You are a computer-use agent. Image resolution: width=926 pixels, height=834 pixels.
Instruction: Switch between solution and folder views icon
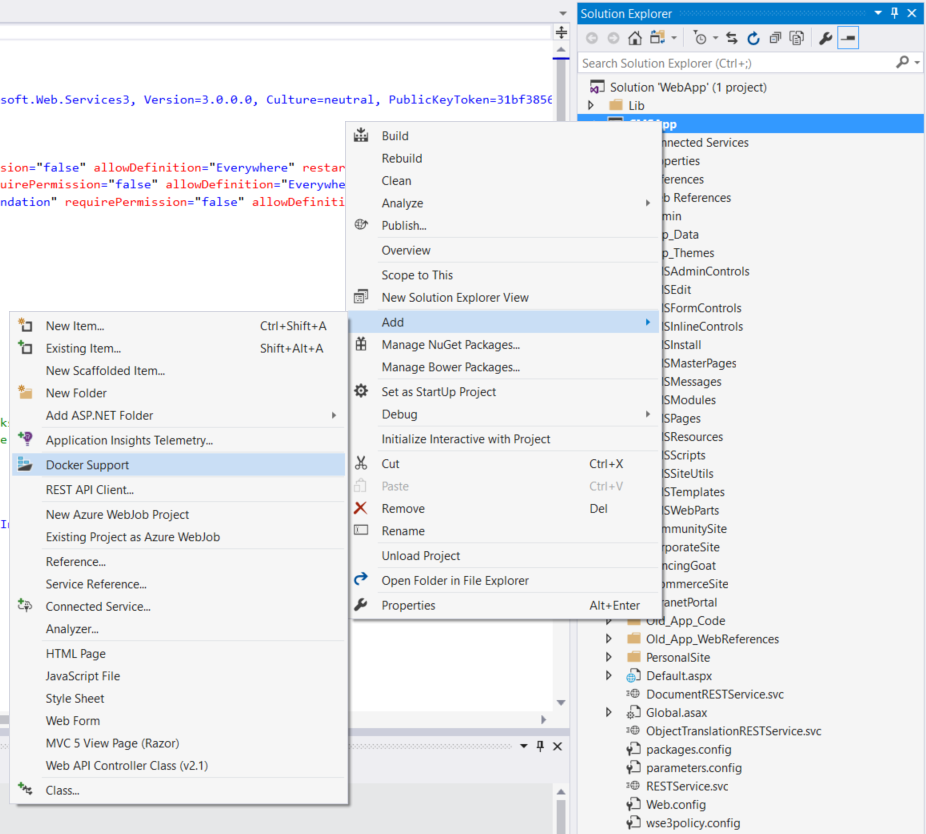(x=658, y=38)
